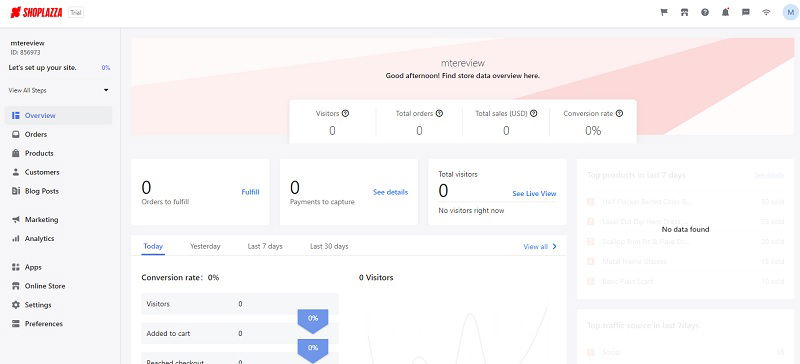
Task: Click the No visitors right now text
Action: tap(471, 210)
